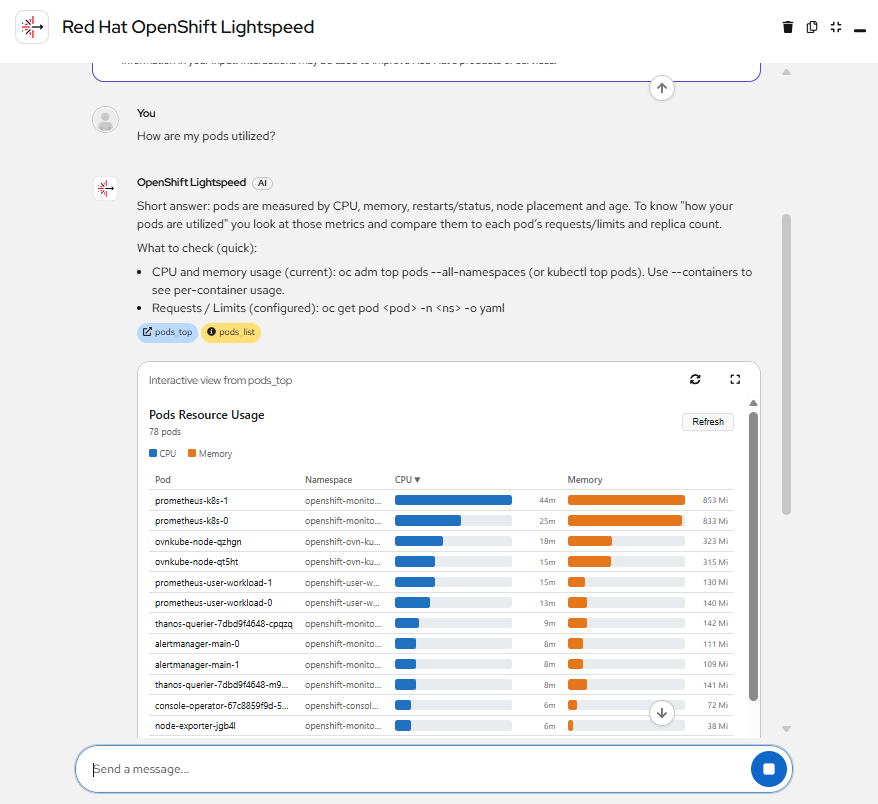Image resolution: width=878 pixels, height=804 pixels.
Task: Click the stop response button
Action: [x=769, y=769]
